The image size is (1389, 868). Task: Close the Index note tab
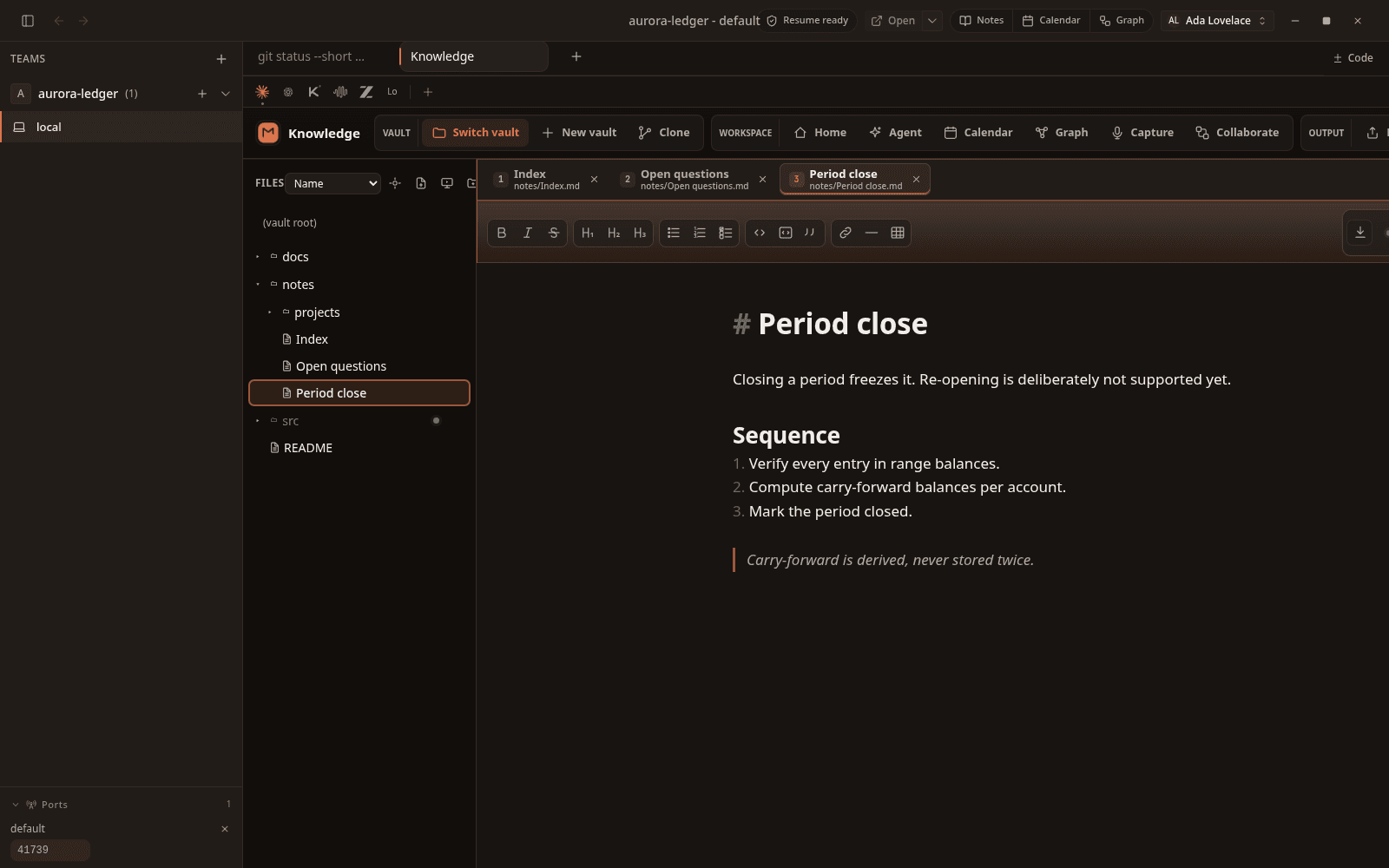click(x=594, y=179)
